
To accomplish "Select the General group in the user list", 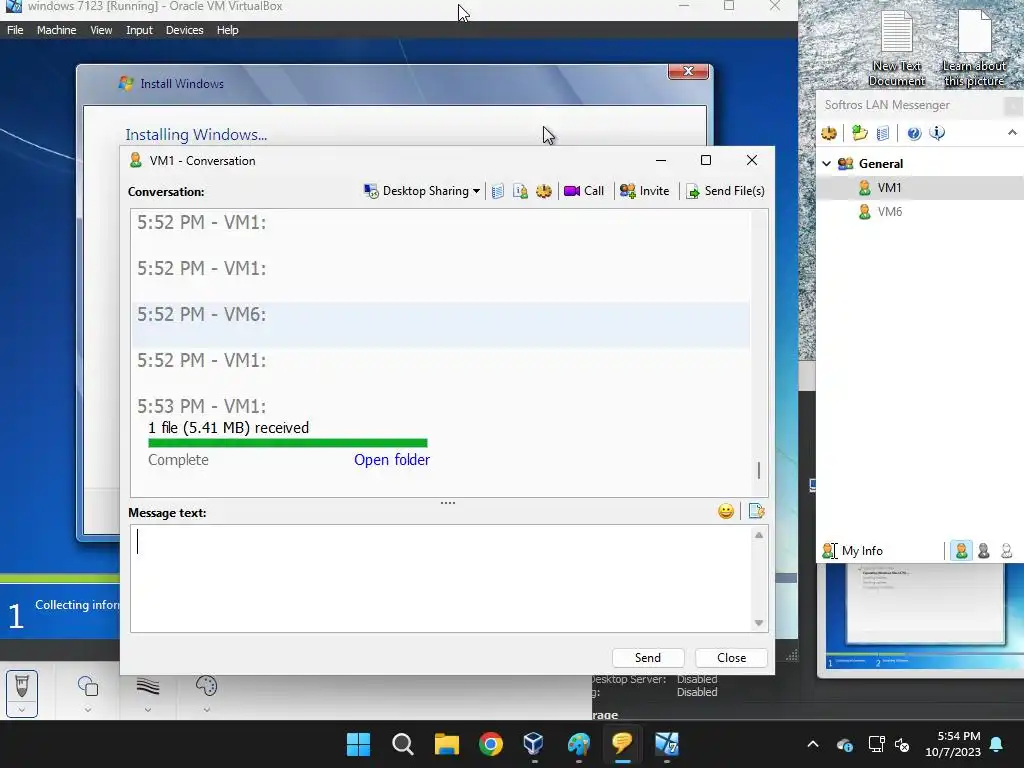I will 880,163.
